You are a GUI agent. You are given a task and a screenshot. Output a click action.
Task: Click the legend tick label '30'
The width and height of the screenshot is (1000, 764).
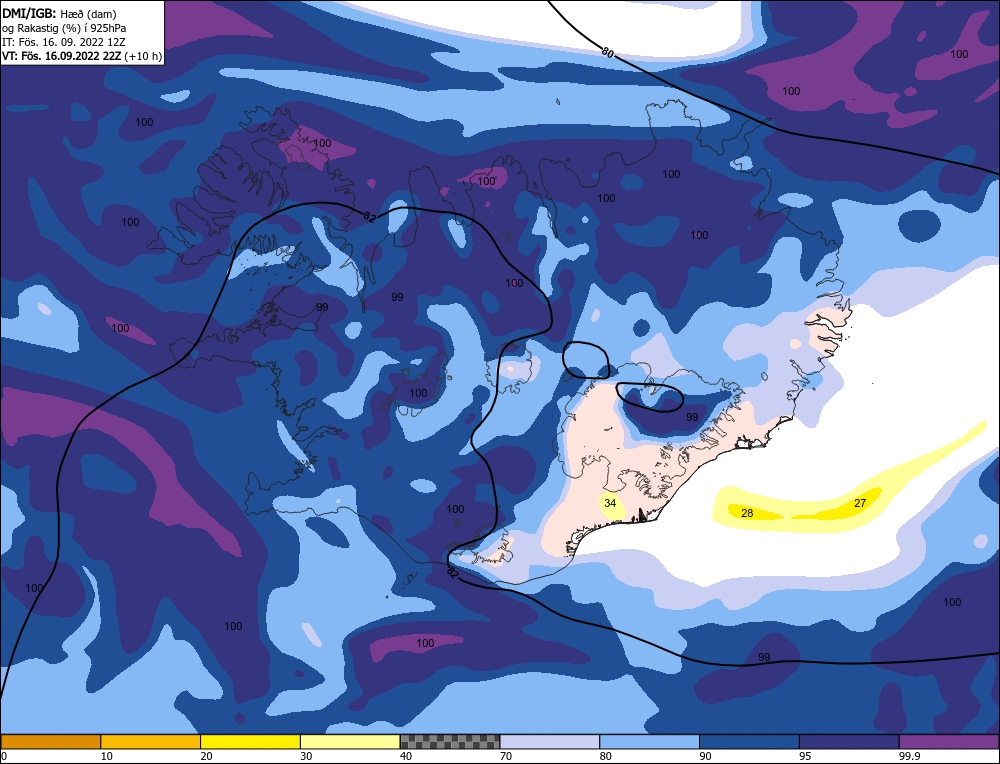click(x=306, y=756)
